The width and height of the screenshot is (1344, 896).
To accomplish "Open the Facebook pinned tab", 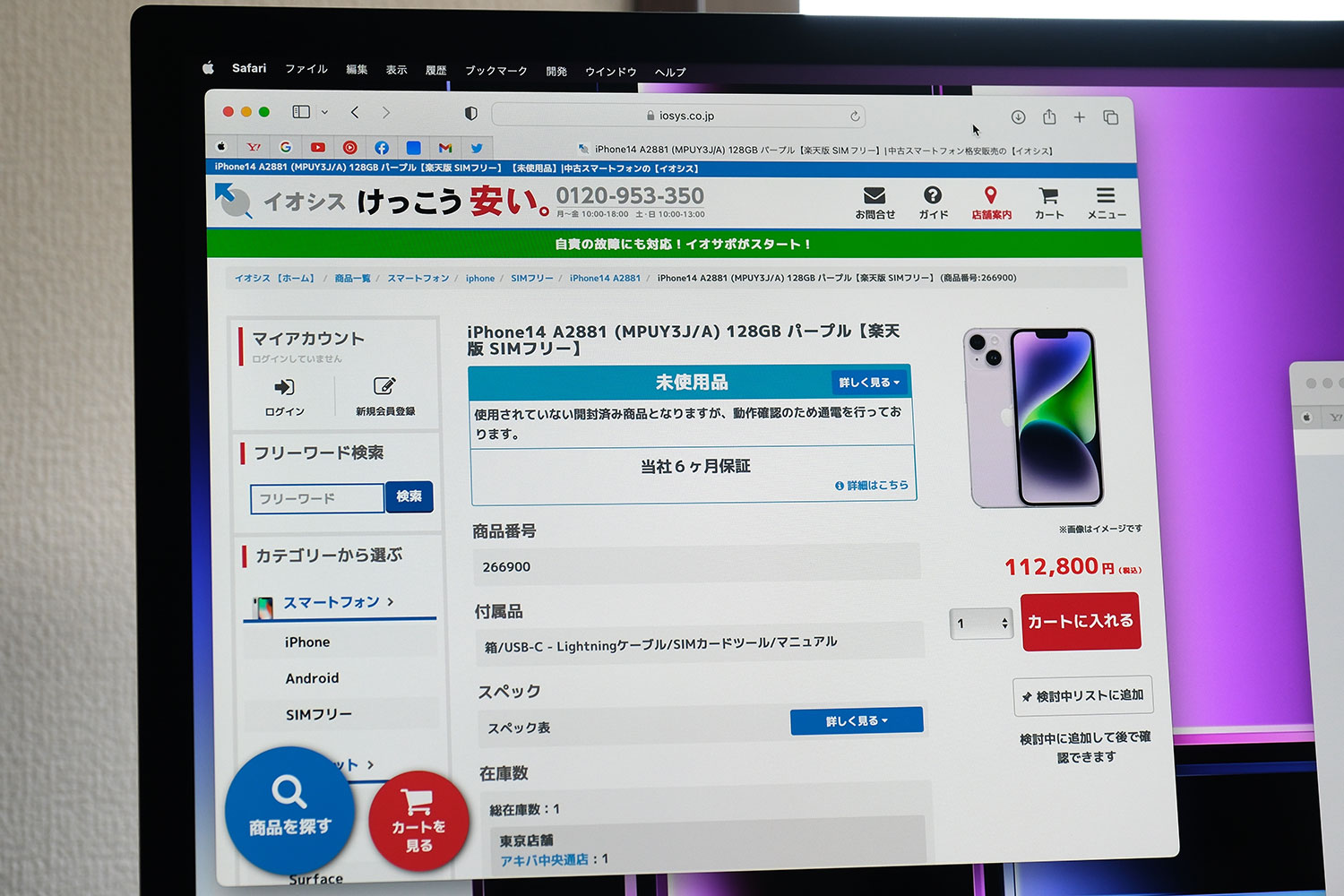I will (x=382, y=148).
